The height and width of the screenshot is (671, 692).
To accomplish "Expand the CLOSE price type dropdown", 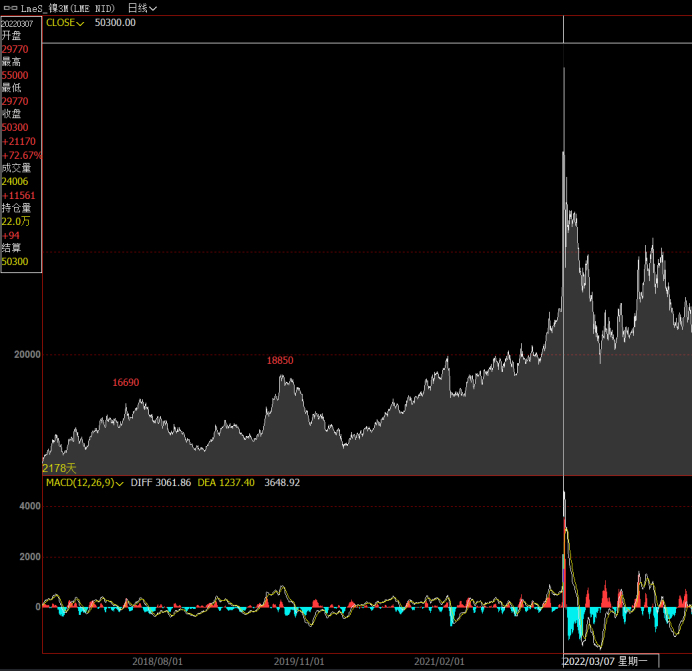I will tap(65, 22).
